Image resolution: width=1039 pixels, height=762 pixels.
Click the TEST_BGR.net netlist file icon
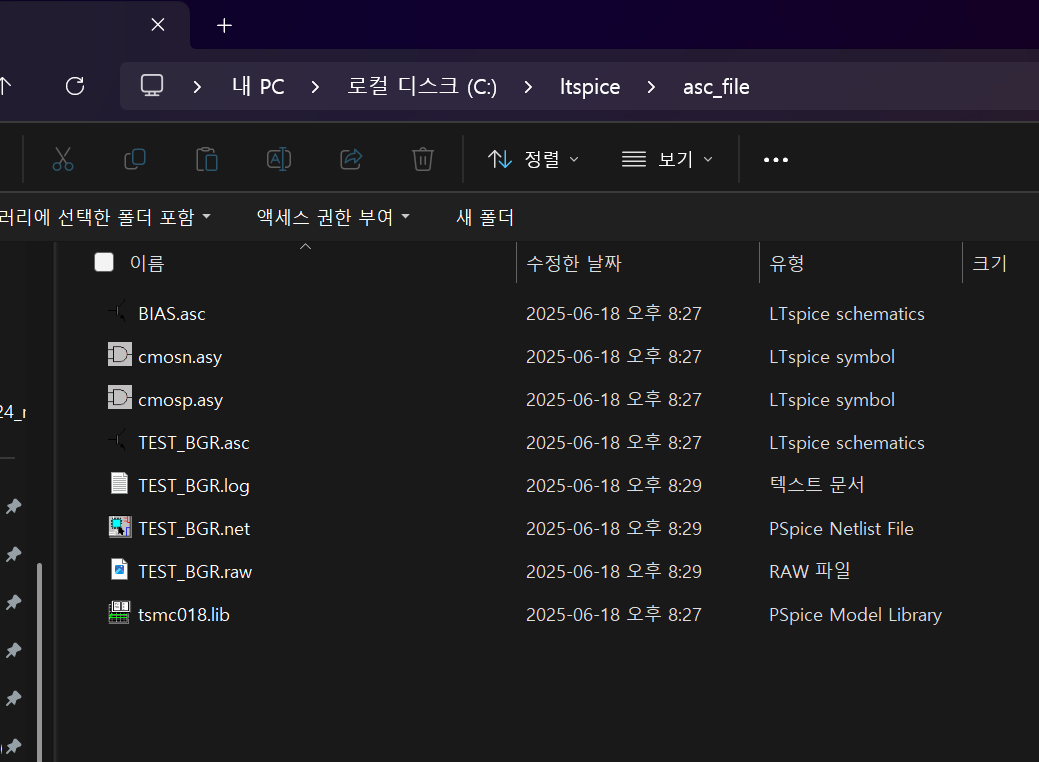point(120,527)
